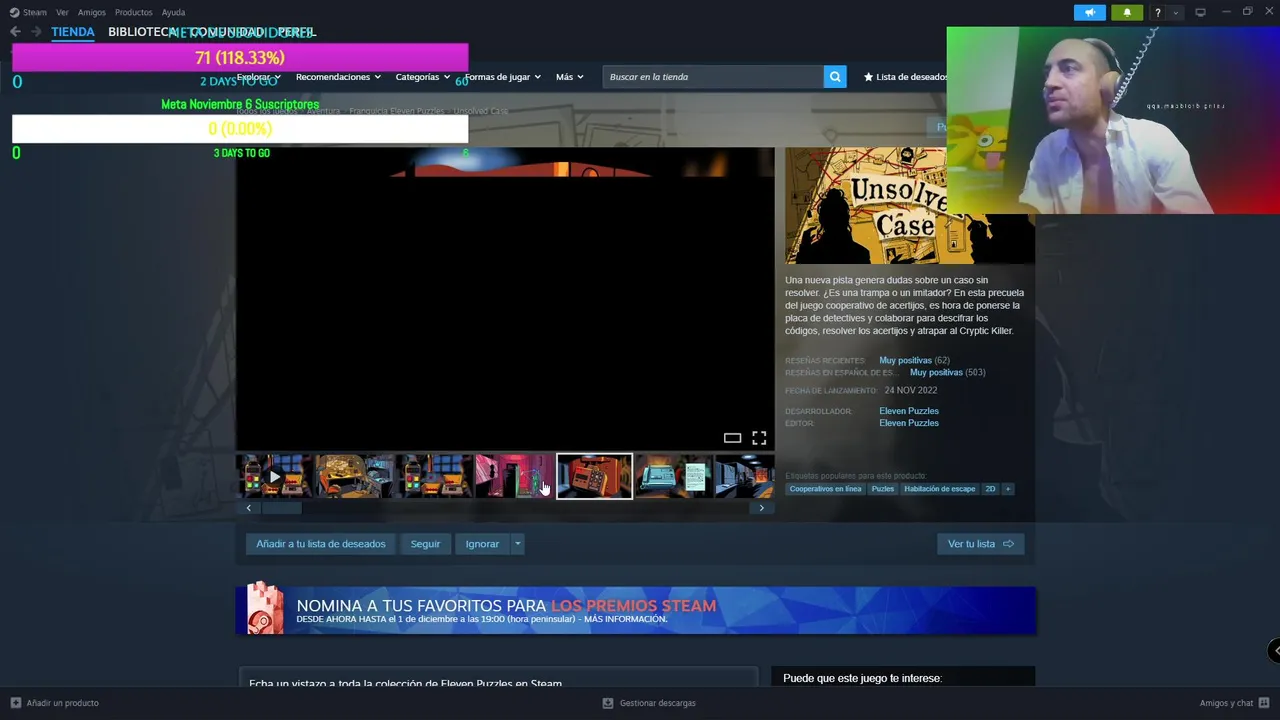Click Añadir un producto plus icon

[x=16, y=703]
